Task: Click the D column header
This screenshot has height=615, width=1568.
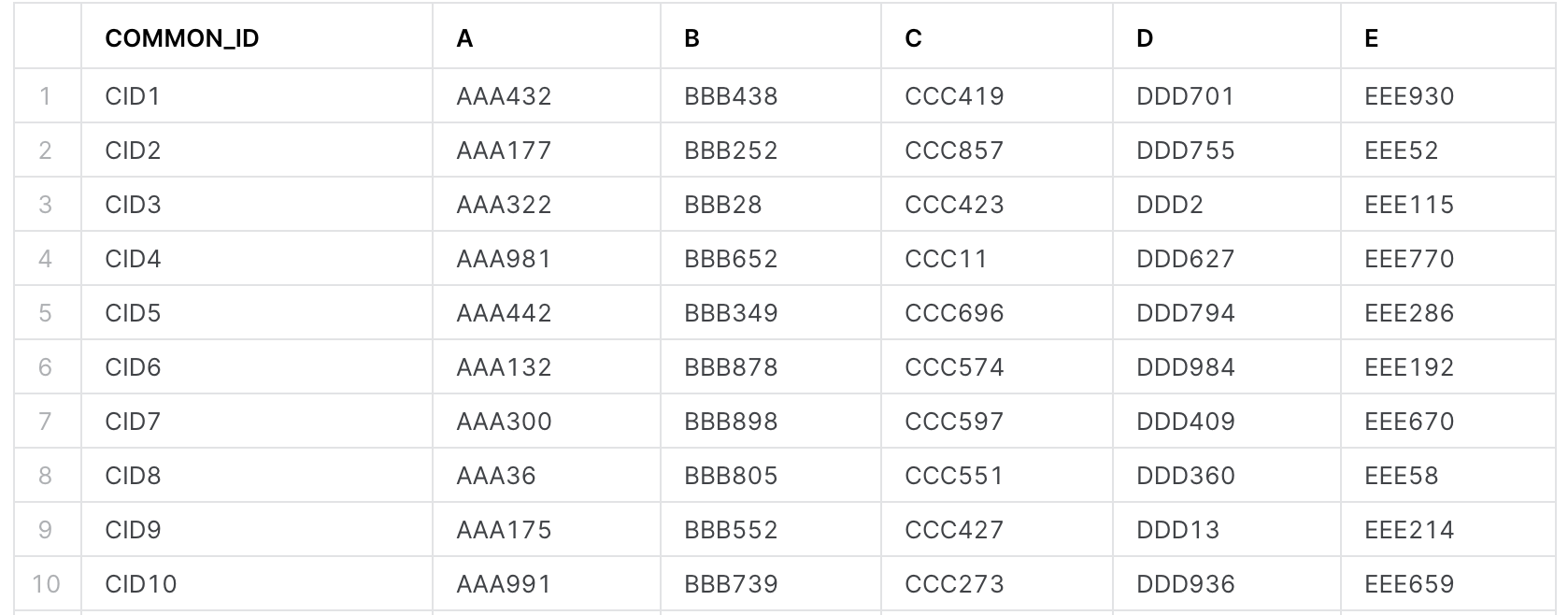Action: 1145,38
